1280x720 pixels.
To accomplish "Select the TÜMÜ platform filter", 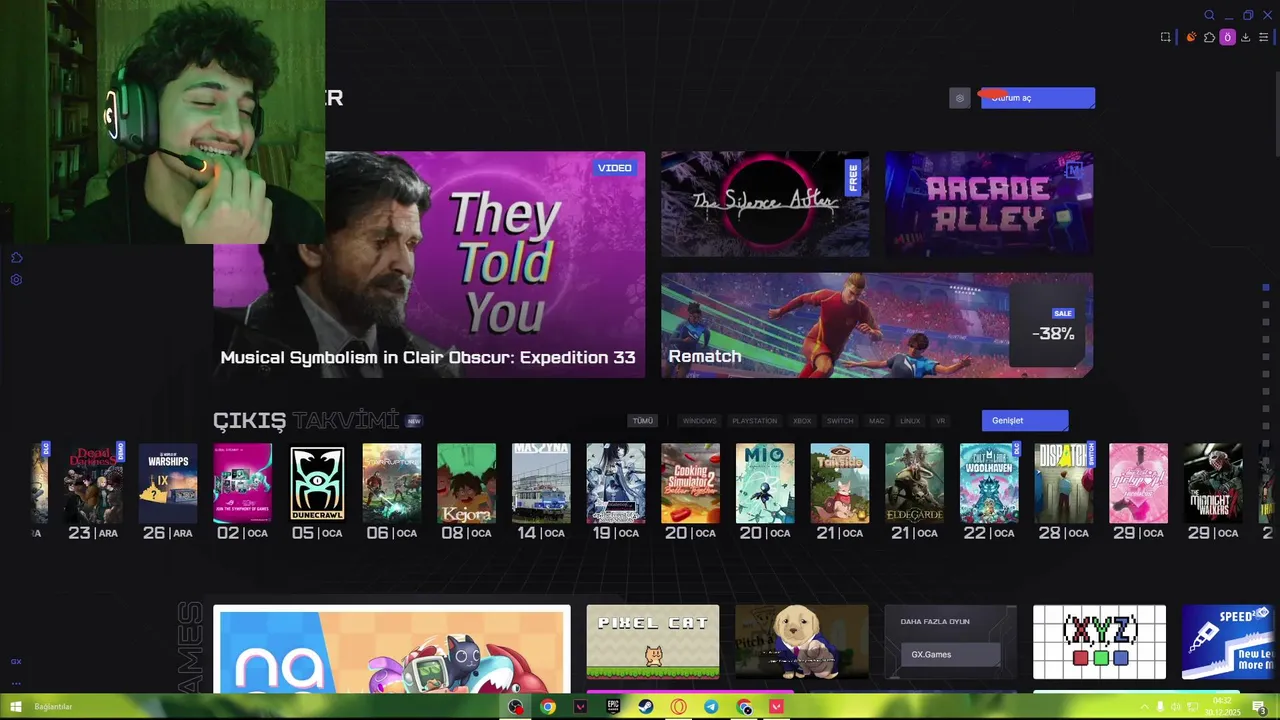I will [x=643, y=421].
